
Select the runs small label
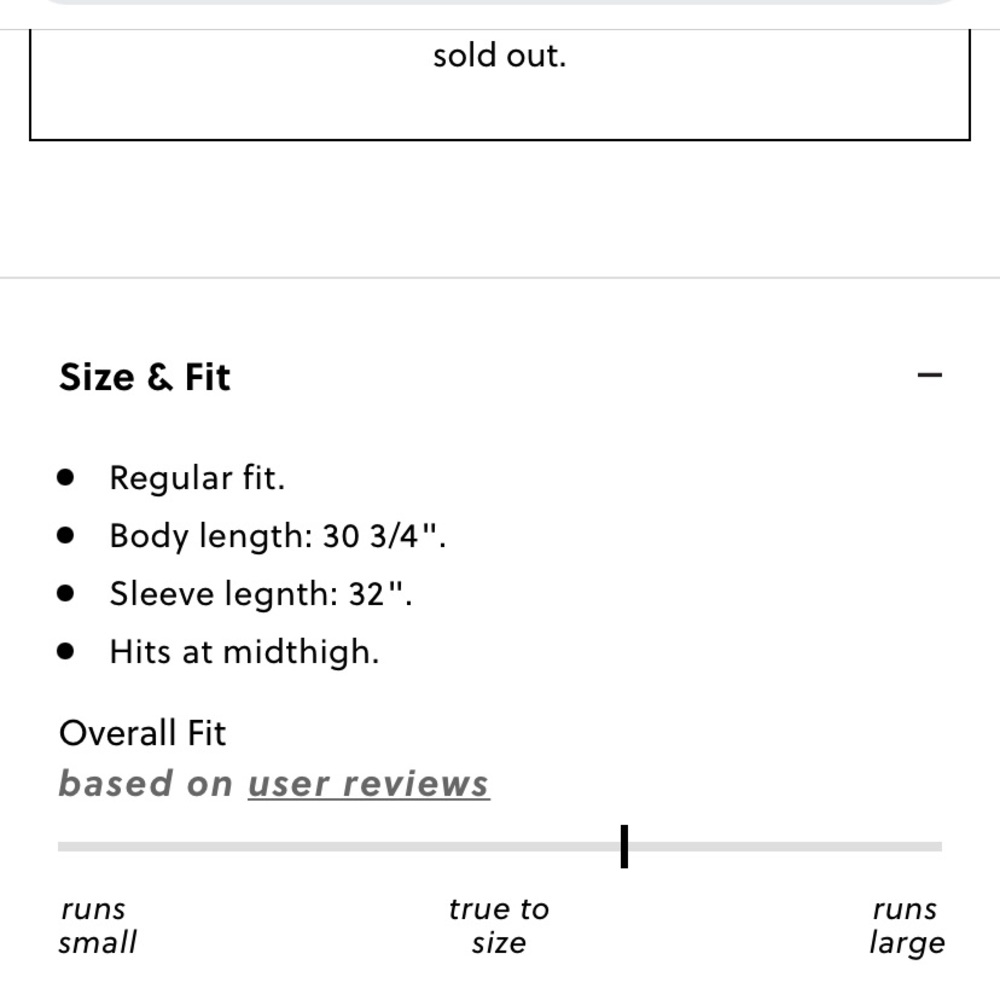tap(97, 925)
